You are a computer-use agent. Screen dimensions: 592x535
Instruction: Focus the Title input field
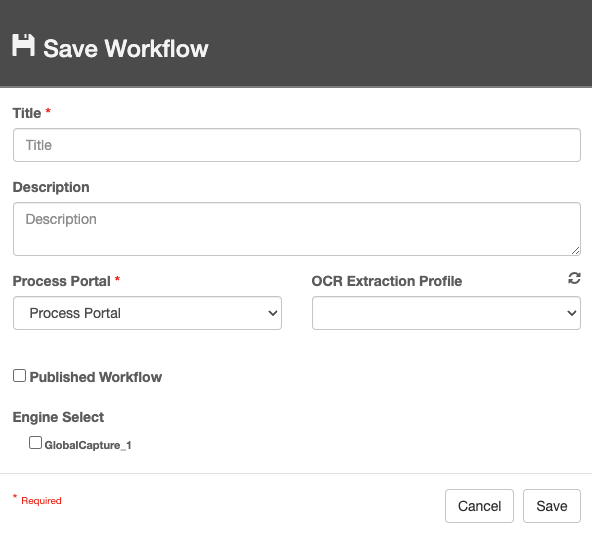(297, 145)
